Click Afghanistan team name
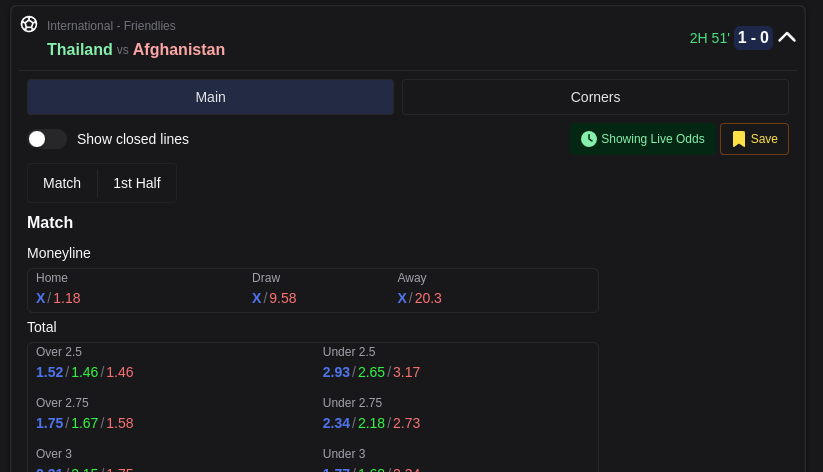823x472 pixels. 179,50
